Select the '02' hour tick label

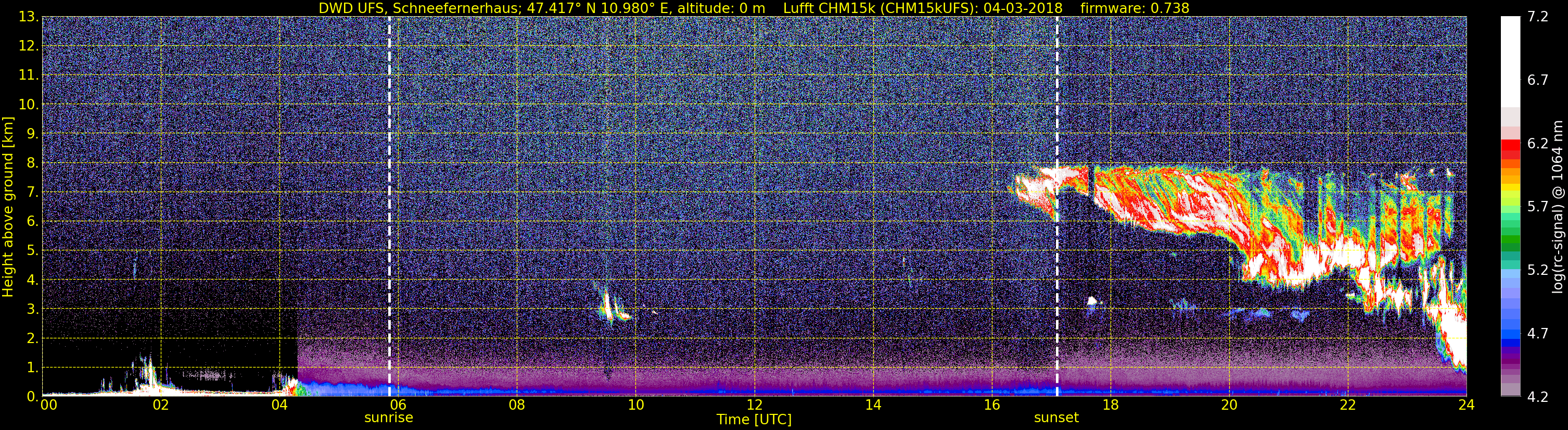161,405
